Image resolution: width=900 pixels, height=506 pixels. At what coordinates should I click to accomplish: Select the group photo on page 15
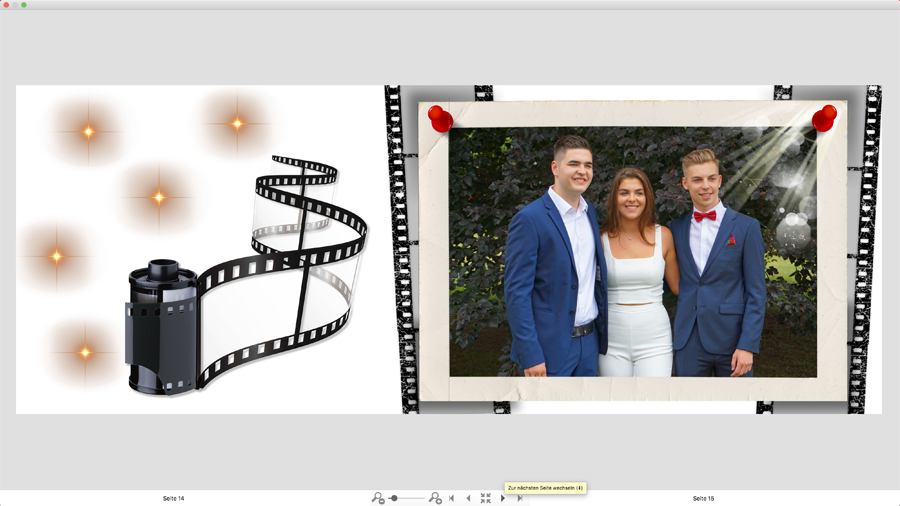(632, 252)
